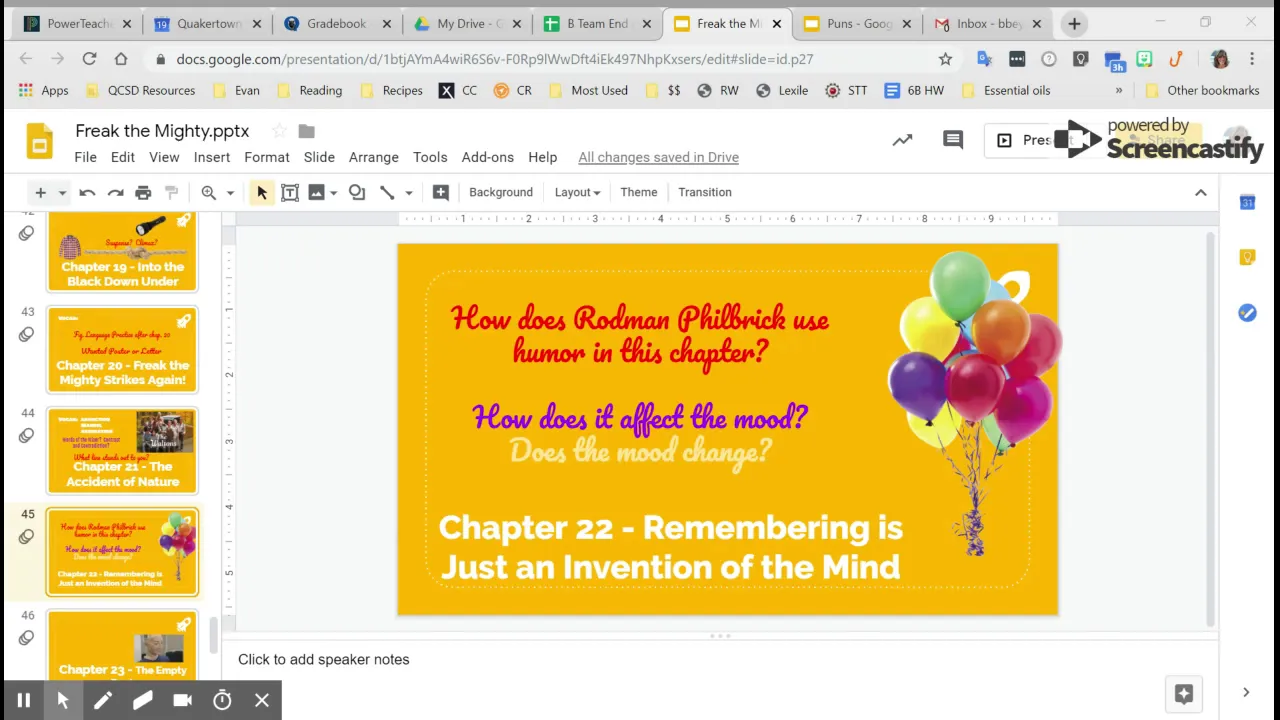Click Screencastify timer icon

click(222, 701)
